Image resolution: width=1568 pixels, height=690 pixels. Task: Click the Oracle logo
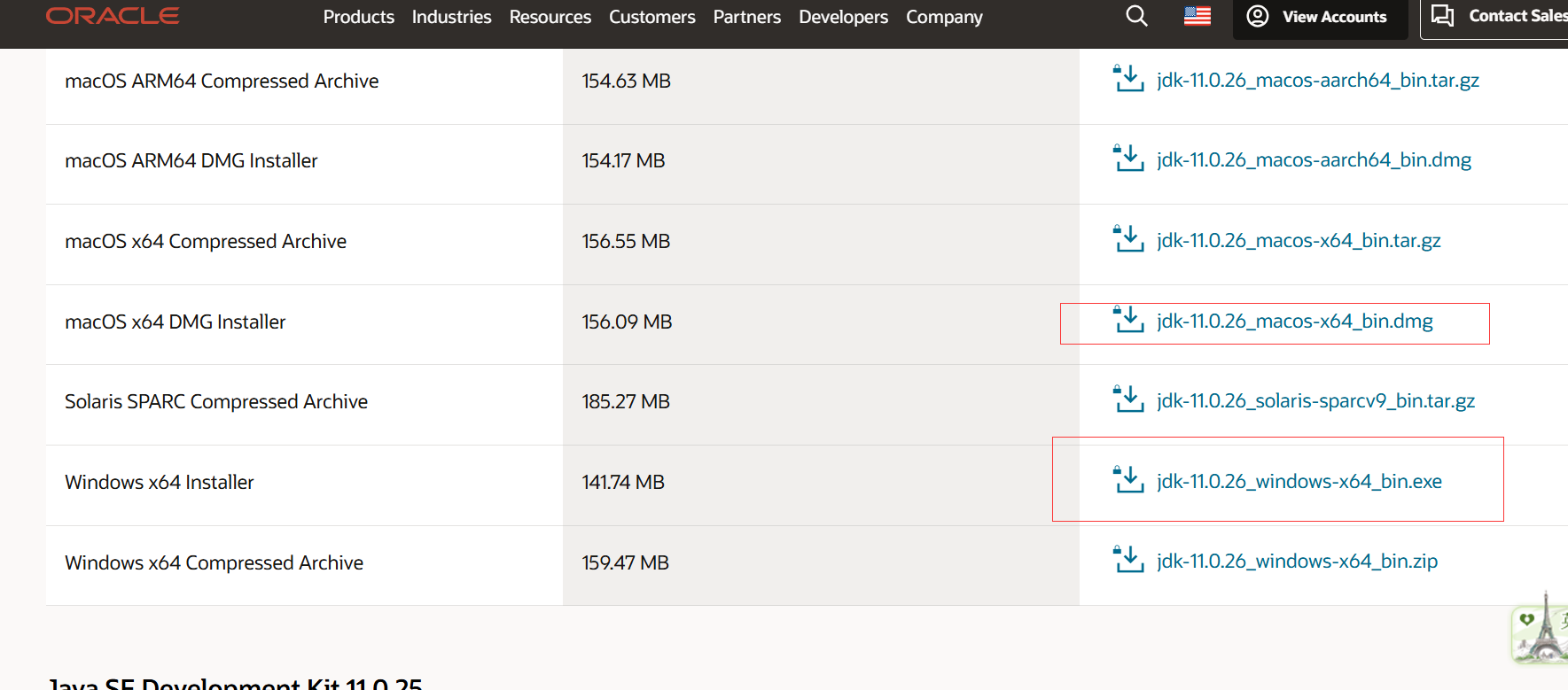pos(113,16)
